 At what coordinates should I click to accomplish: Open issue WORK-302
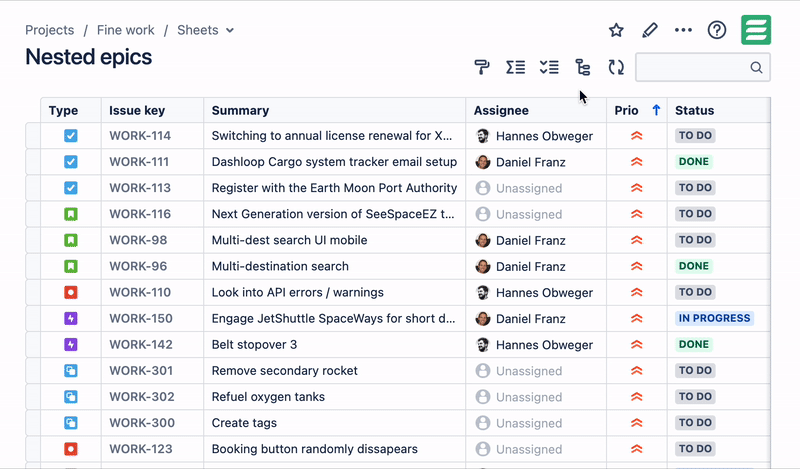pos(141,397)
